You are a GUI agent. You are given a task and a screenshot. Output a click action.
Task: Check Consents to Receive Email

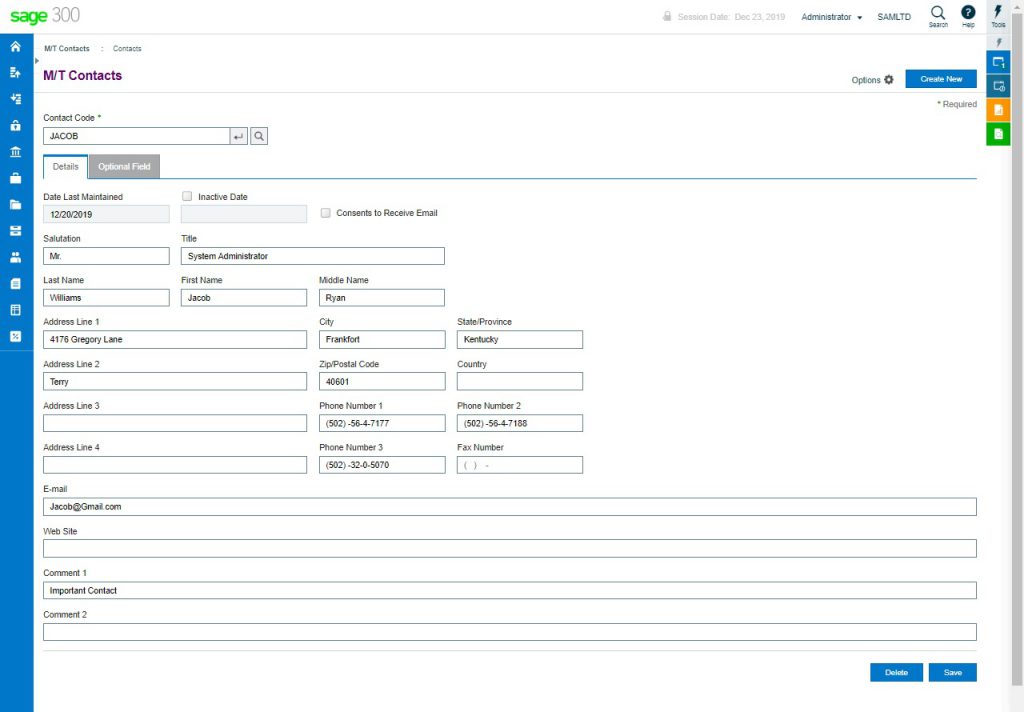tap(326, 213)
